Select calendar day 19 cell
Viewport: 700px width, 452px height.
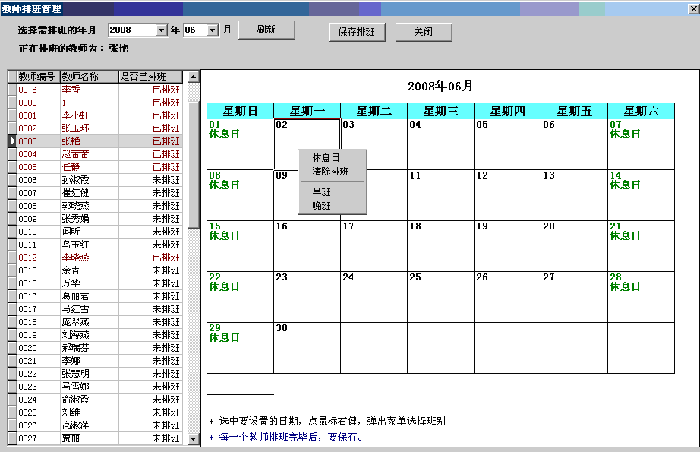(x=508, y=246)
